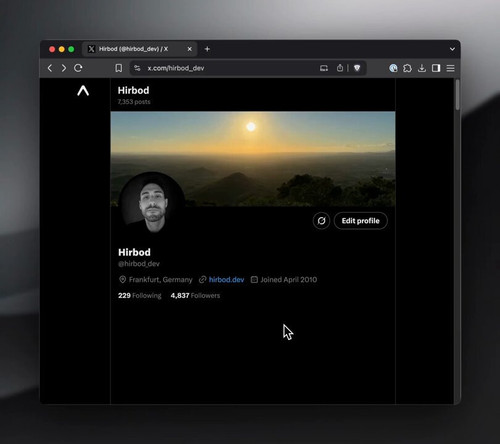The width and height of the screenshot is (500, 444).
Task: Open site settings icon beside the URL
Action: [x=137, y=68]
